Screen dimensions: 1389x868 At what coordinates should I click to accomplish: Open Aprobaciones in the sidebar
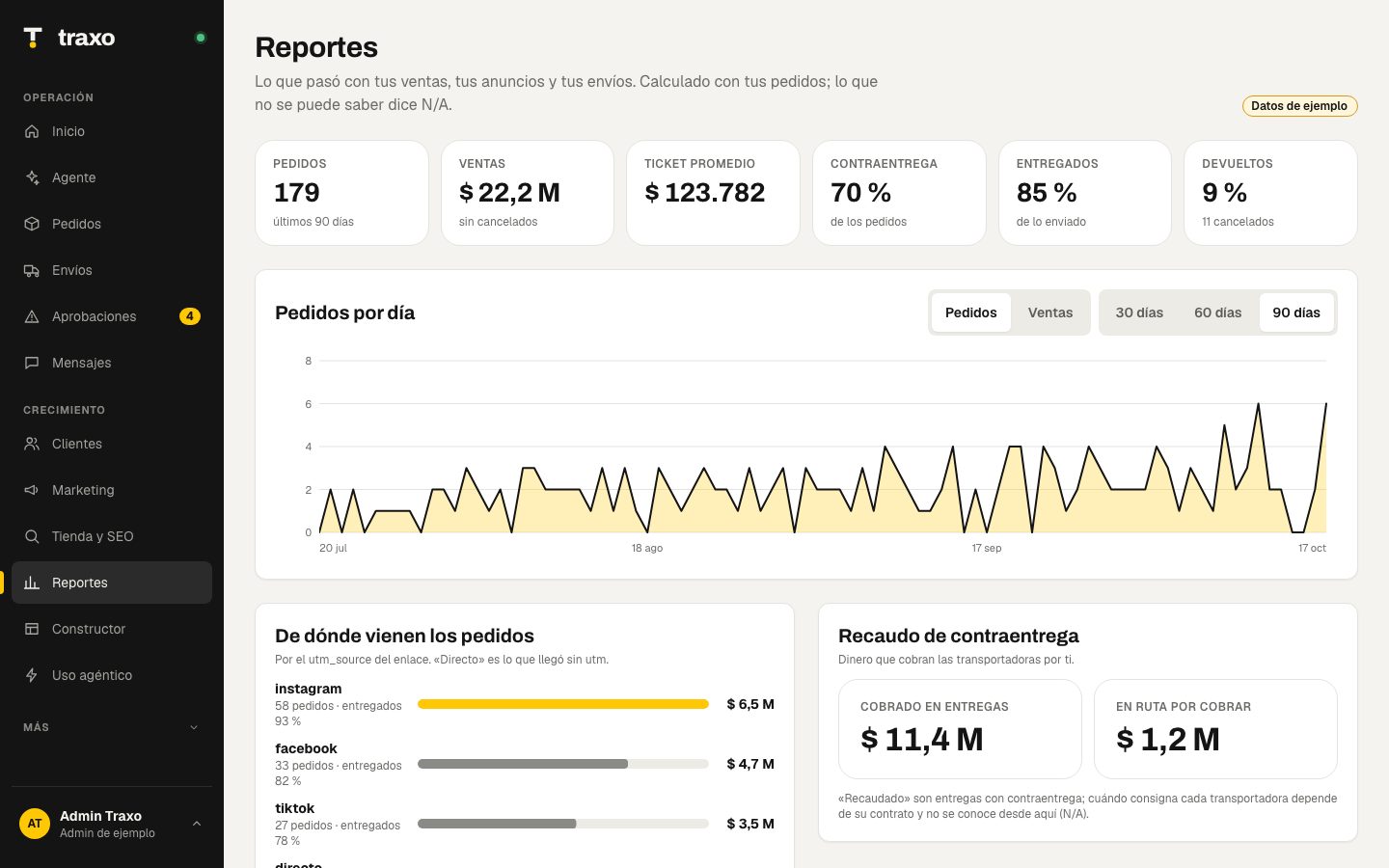pyautogui.click(x=112, y=316)
